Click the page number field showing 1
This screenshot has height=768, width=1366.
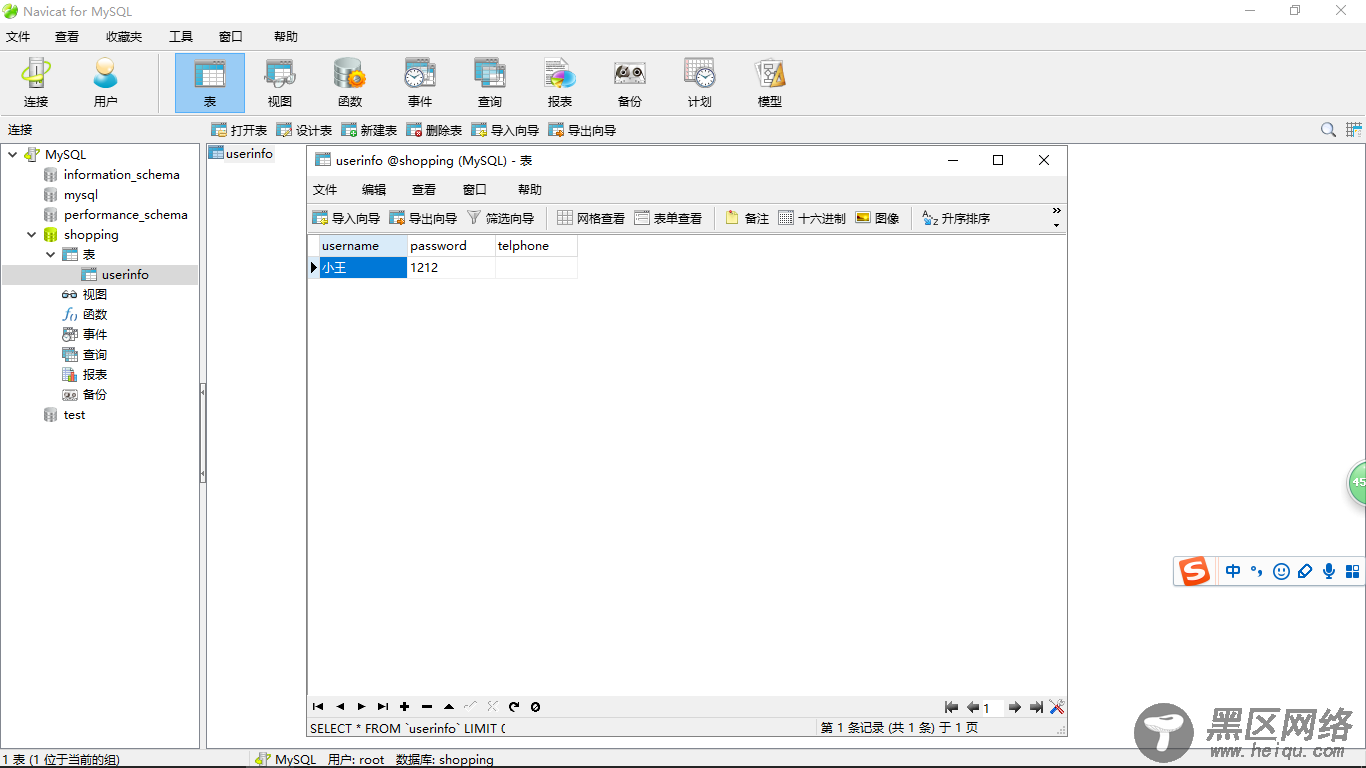[992, 708]
